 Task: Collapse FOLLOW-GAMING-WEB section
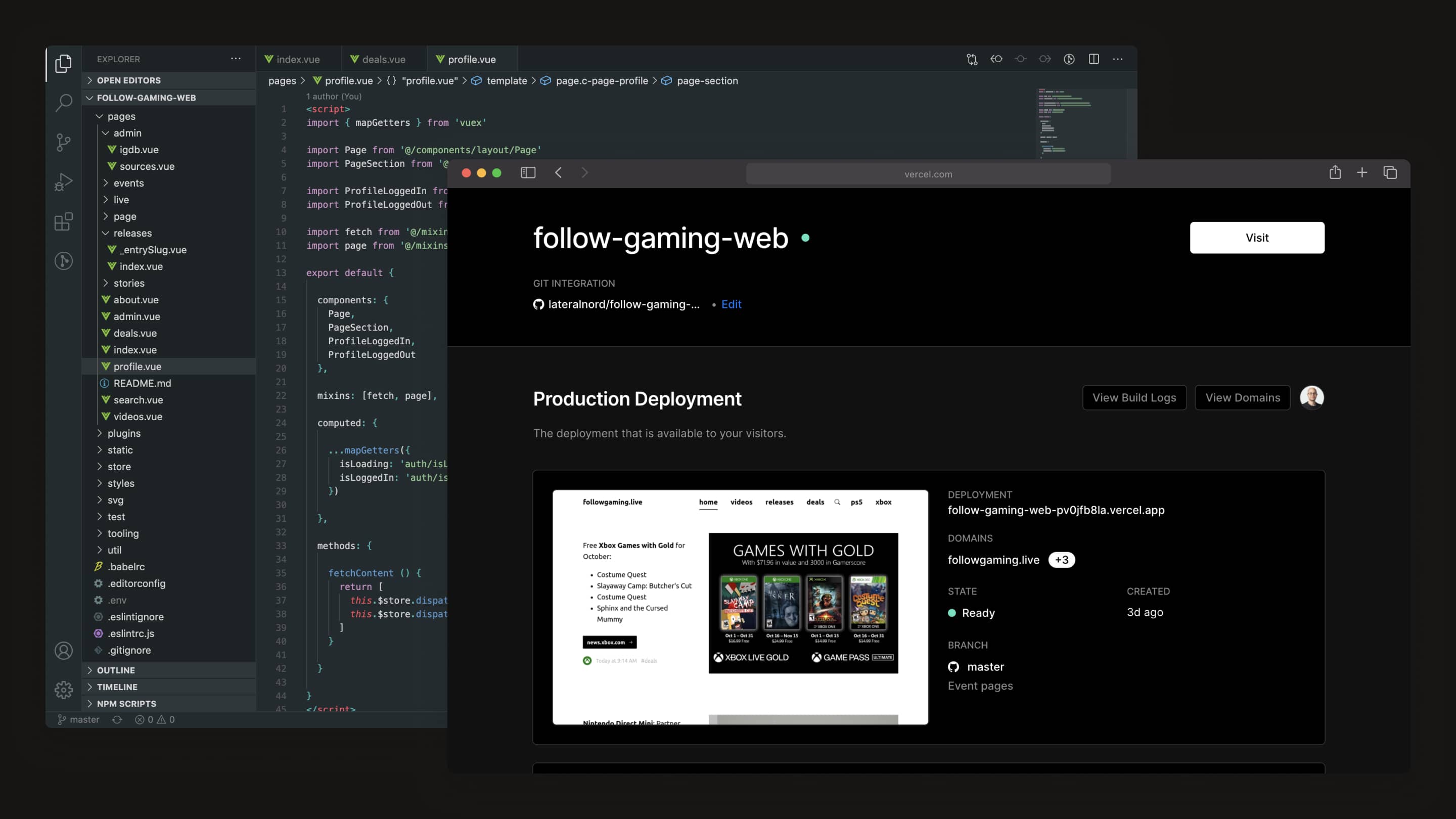169,97
